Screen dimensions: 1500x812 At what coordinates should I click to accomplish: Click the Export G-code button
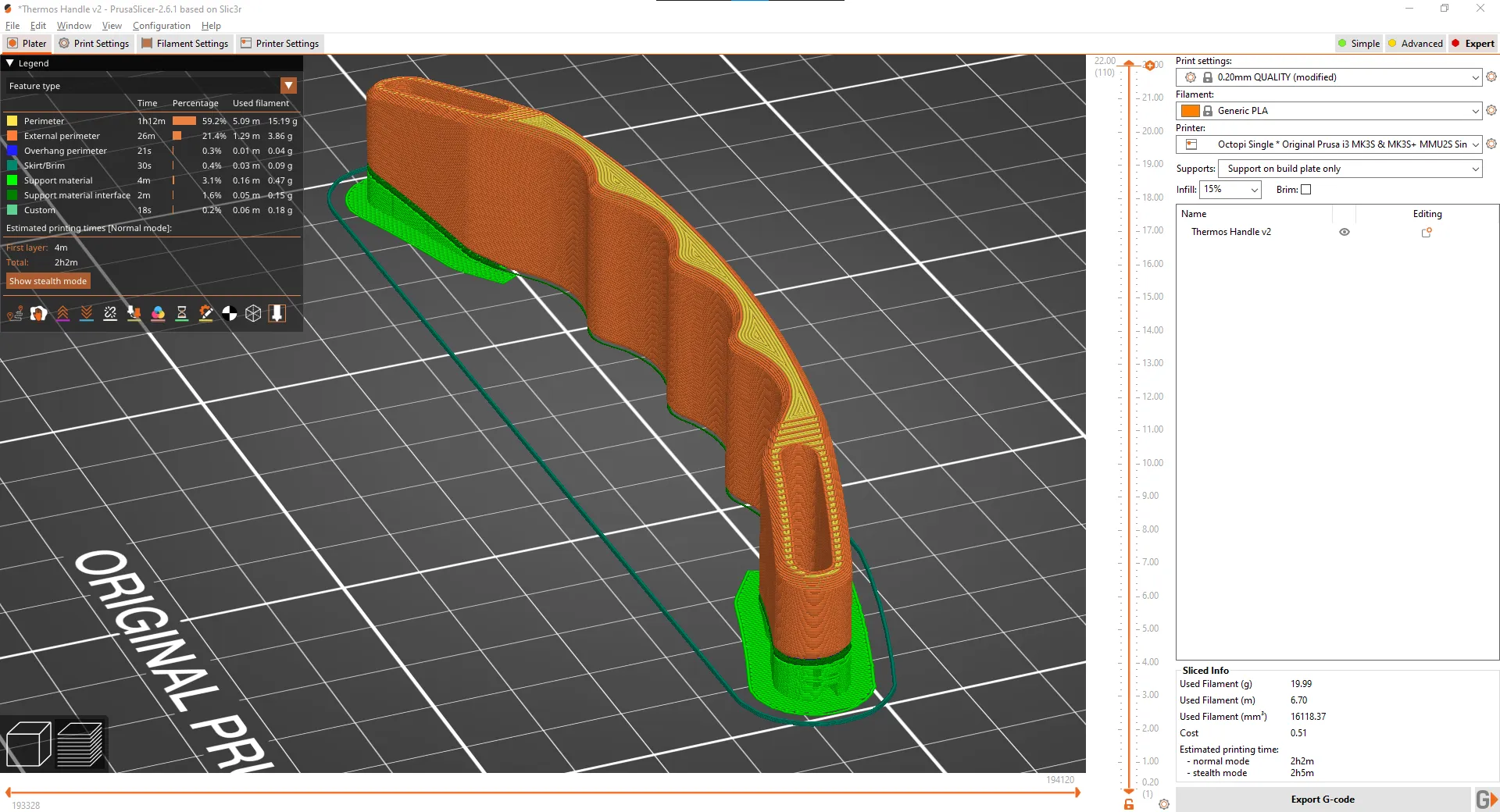click(x=1322, y=800)
